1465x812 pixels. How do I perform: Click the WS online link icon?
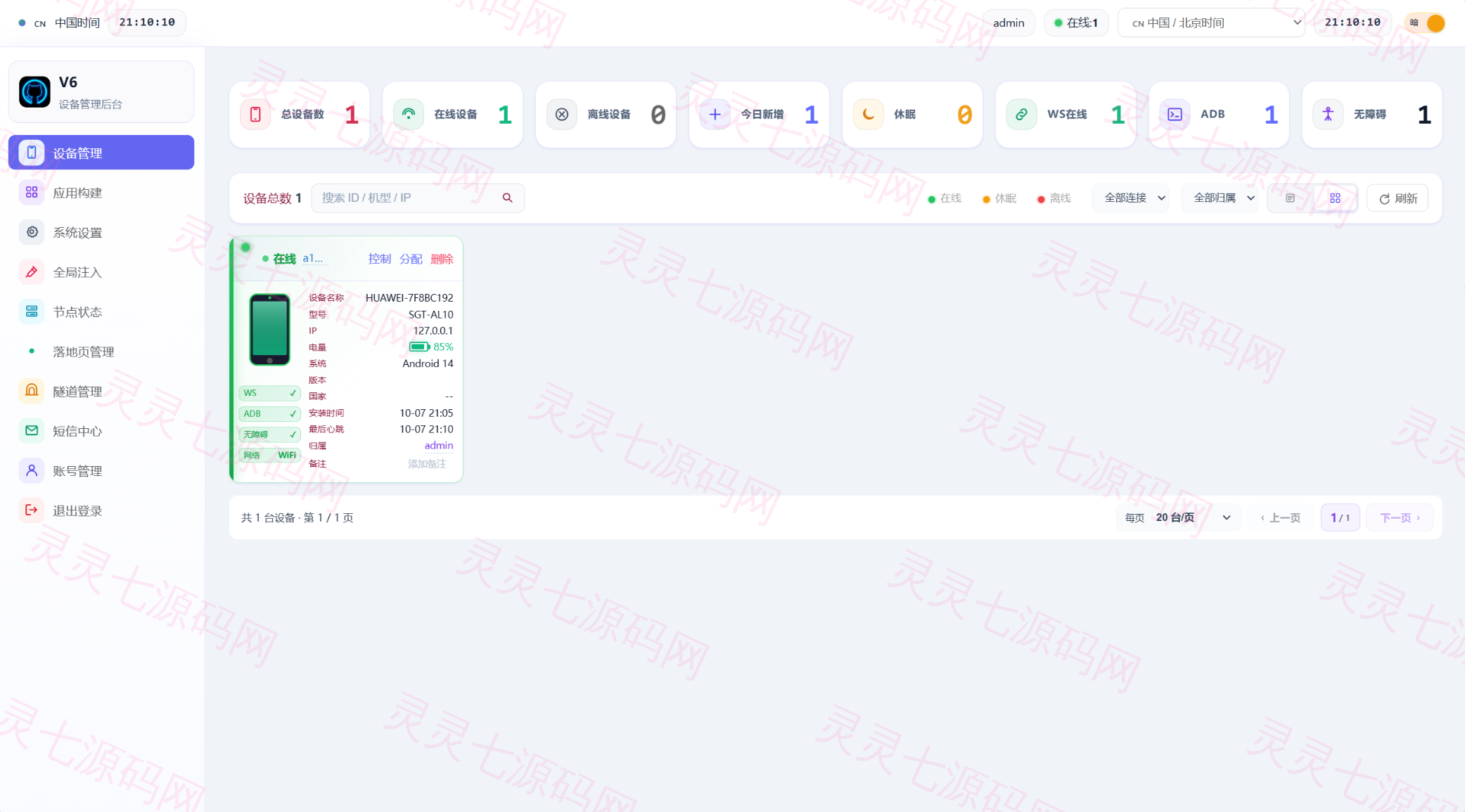[x=1022, y=115]
